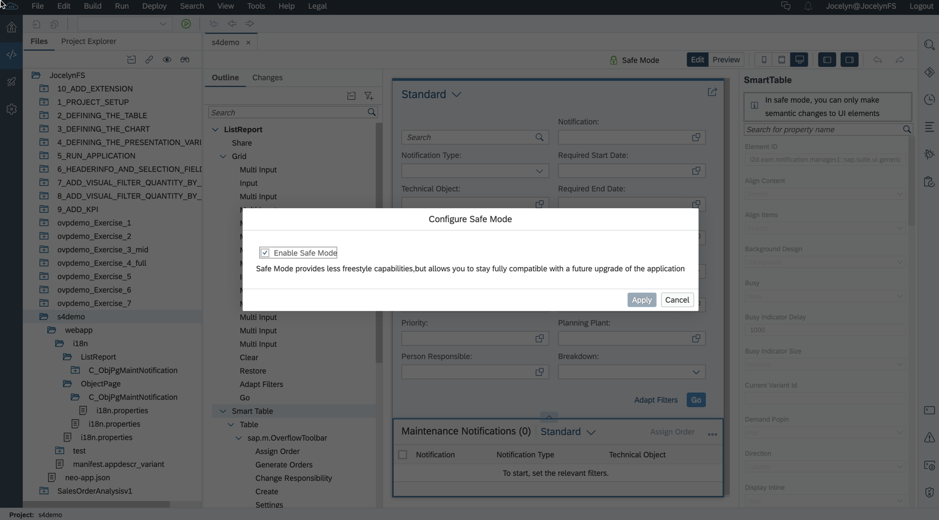
Task: Select the manifest.appdescr_variant file
Action: [x=118, y=464]
